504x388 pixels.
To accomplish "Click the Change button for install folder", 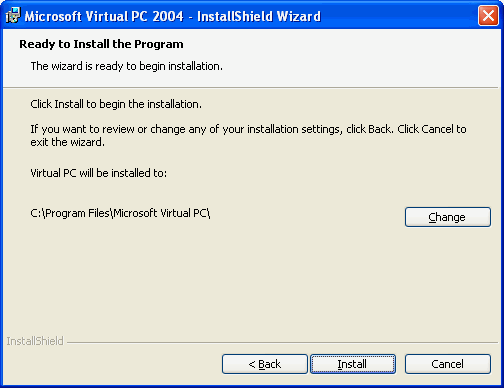I will (448, 217).
